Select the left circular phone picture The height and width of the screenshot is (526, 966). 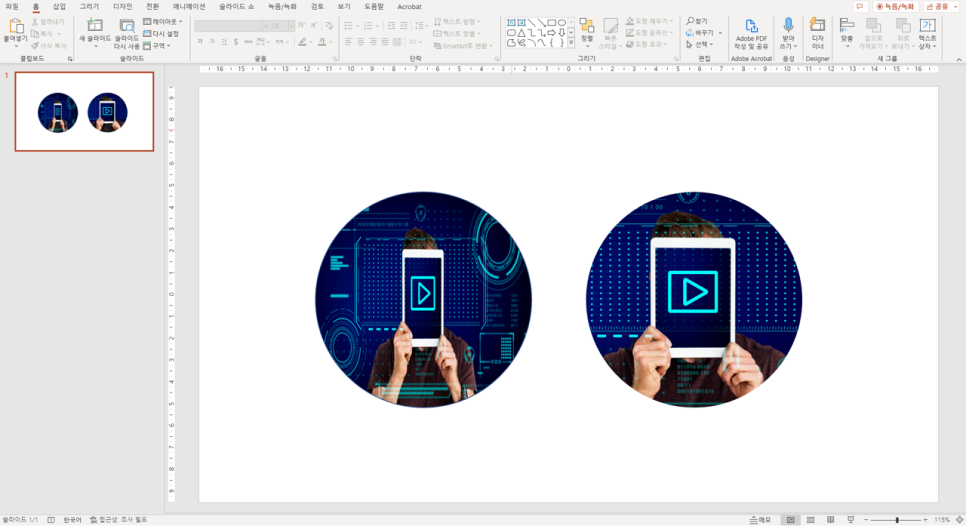pos(423,299)
